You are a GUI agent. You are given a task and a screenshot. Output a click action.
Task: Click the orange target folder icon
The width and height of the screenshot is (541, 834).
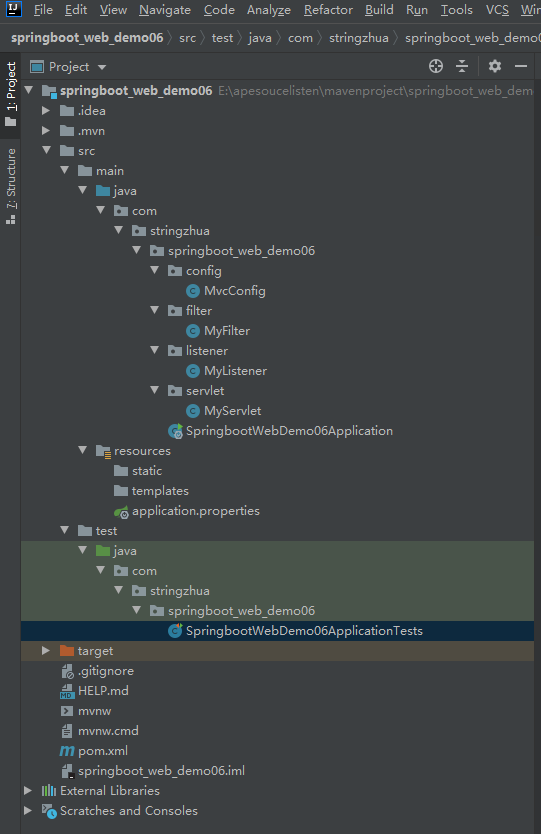67,651
